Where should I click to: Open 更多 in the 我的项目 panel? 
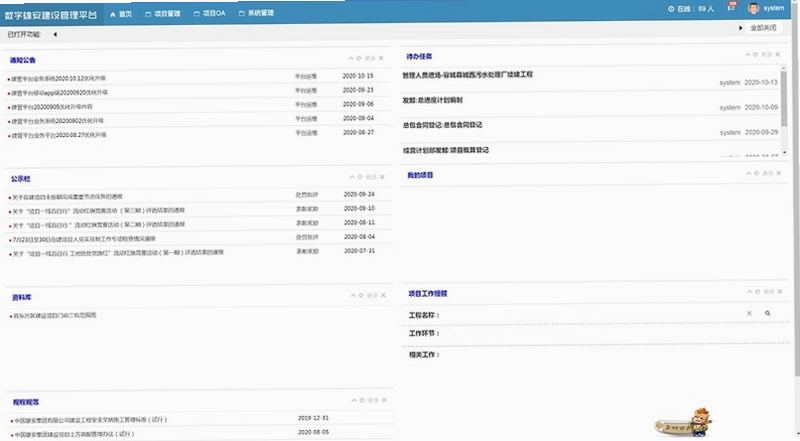point(767,173)
